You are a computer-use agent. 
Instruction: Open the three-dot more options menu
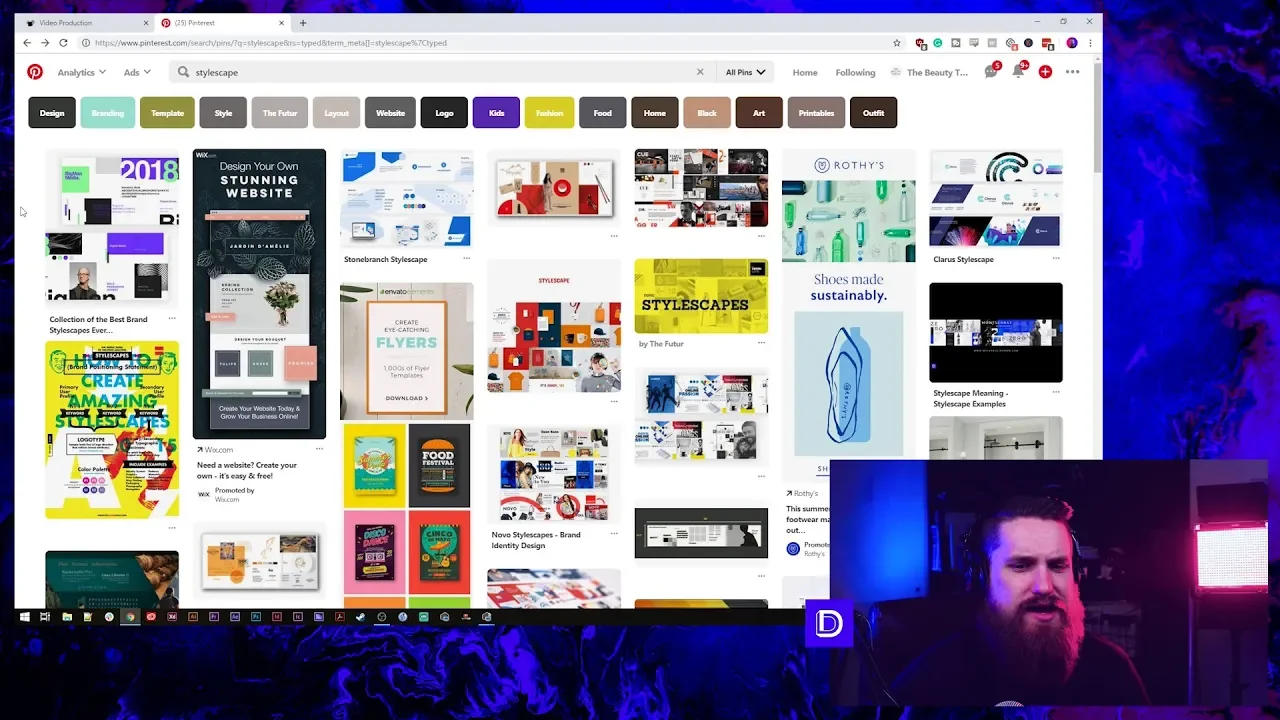pyautogui.click(x=1072, y=72)
